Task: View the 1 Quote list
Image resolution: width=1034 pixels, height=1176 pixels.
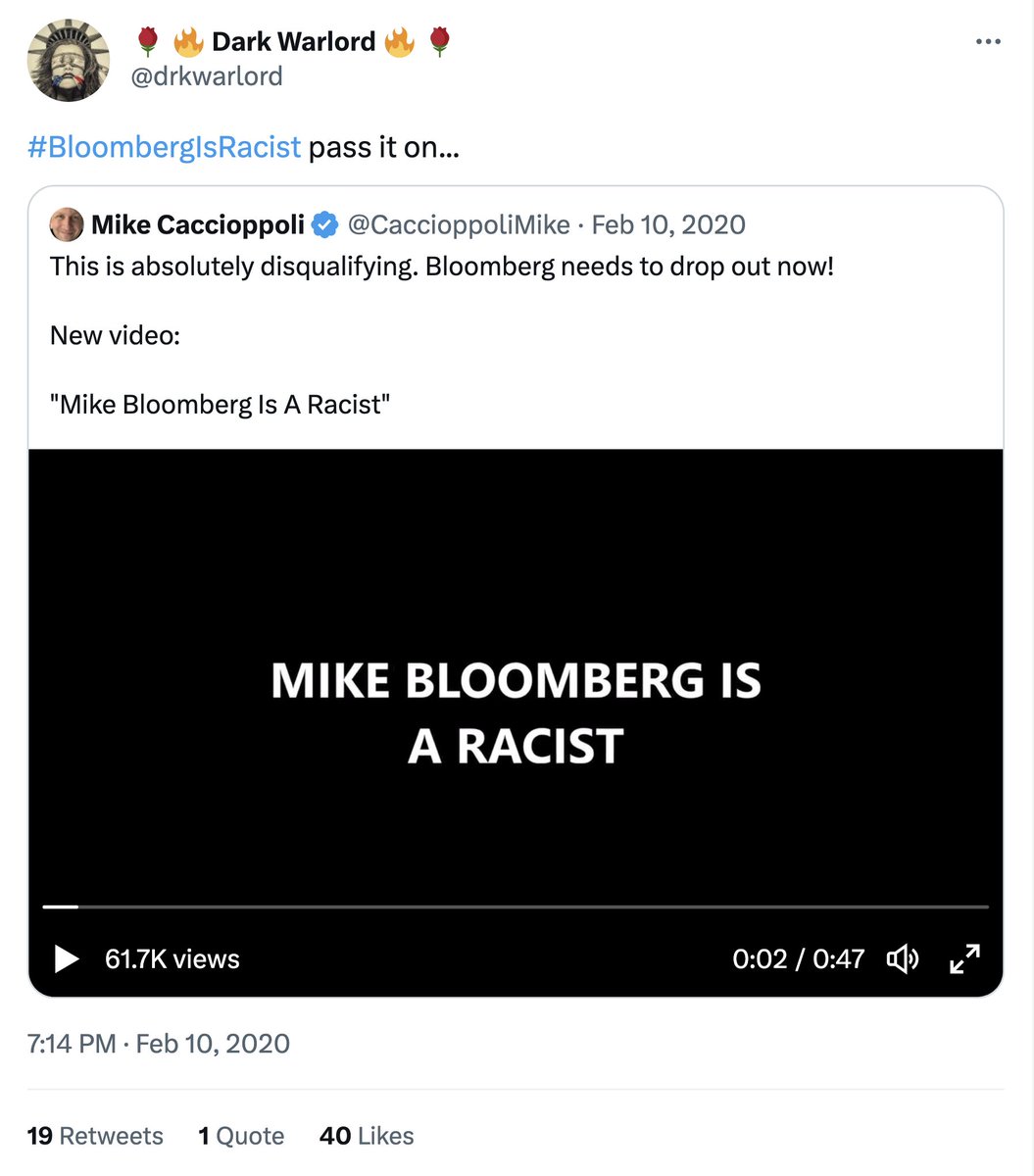Action: click(241, 1136)
